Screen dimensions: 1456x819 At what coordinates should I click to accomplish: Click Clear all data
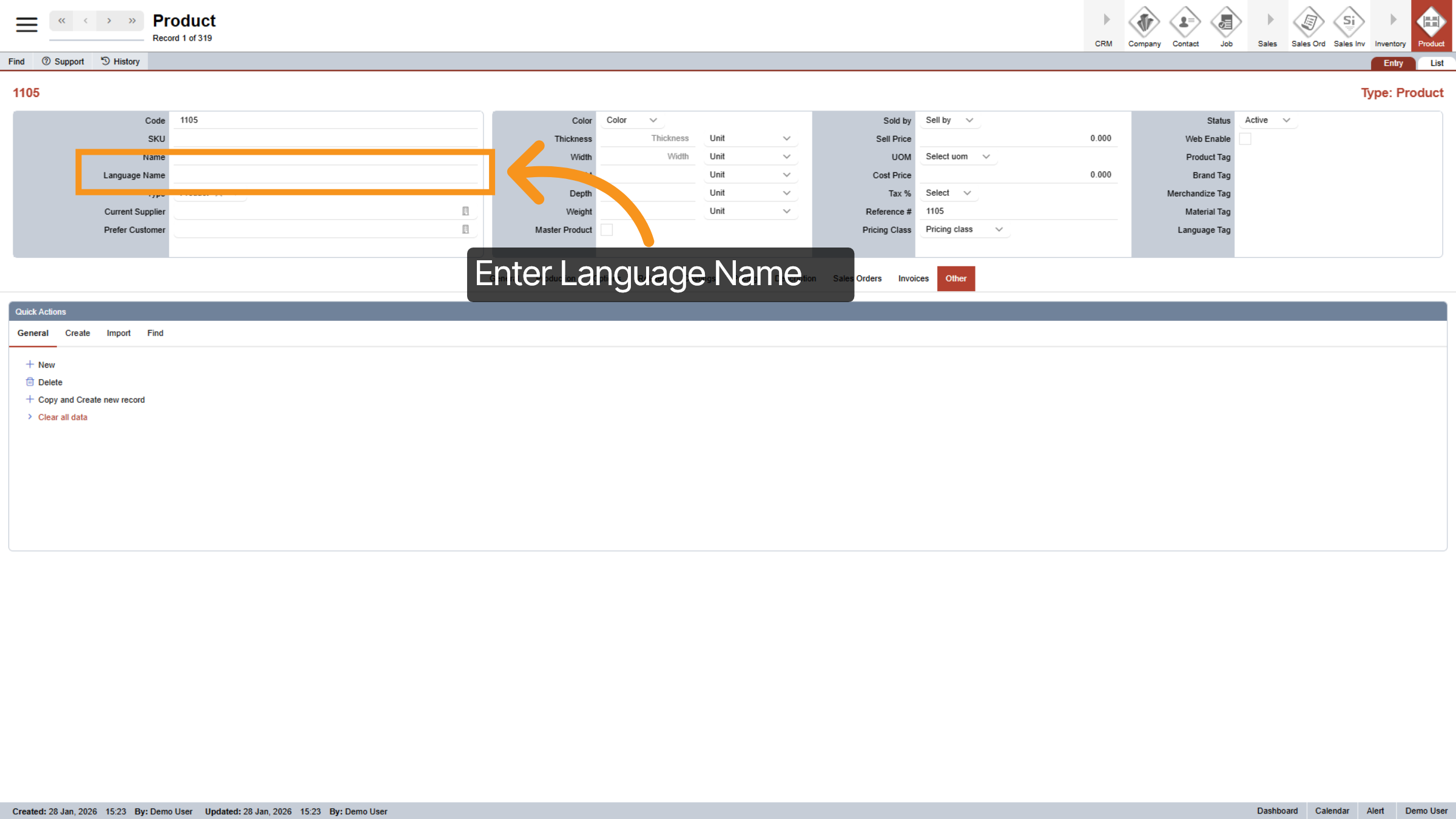(x=62, y=417)
